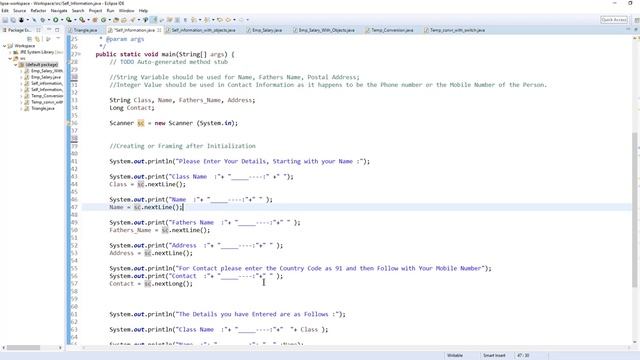640x360 pixels.
Task: Click the Last Edit Location icon
Action: (220, 20)
